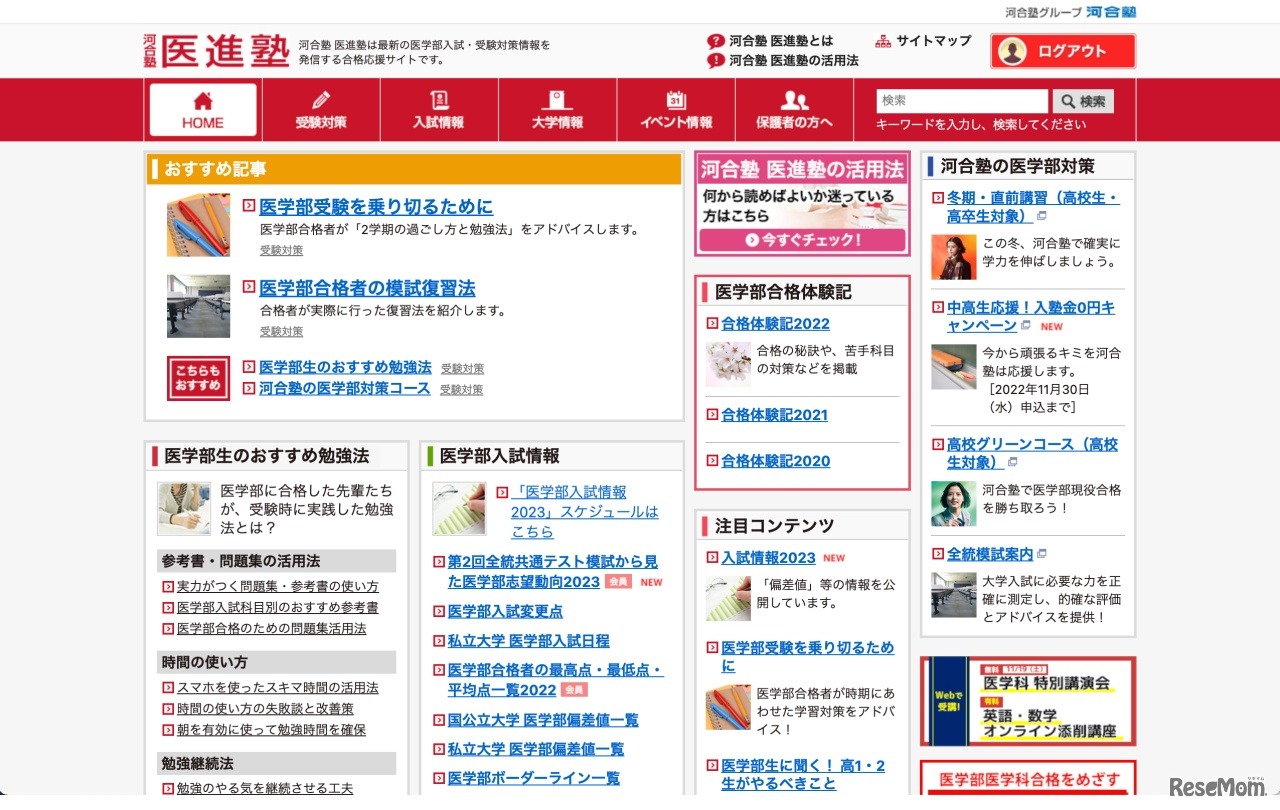The height and width of the screenshot is (810, 1280).
Task: Open 河合塾 医進塾の活用法 header link
Action: [x=794, y=60]
